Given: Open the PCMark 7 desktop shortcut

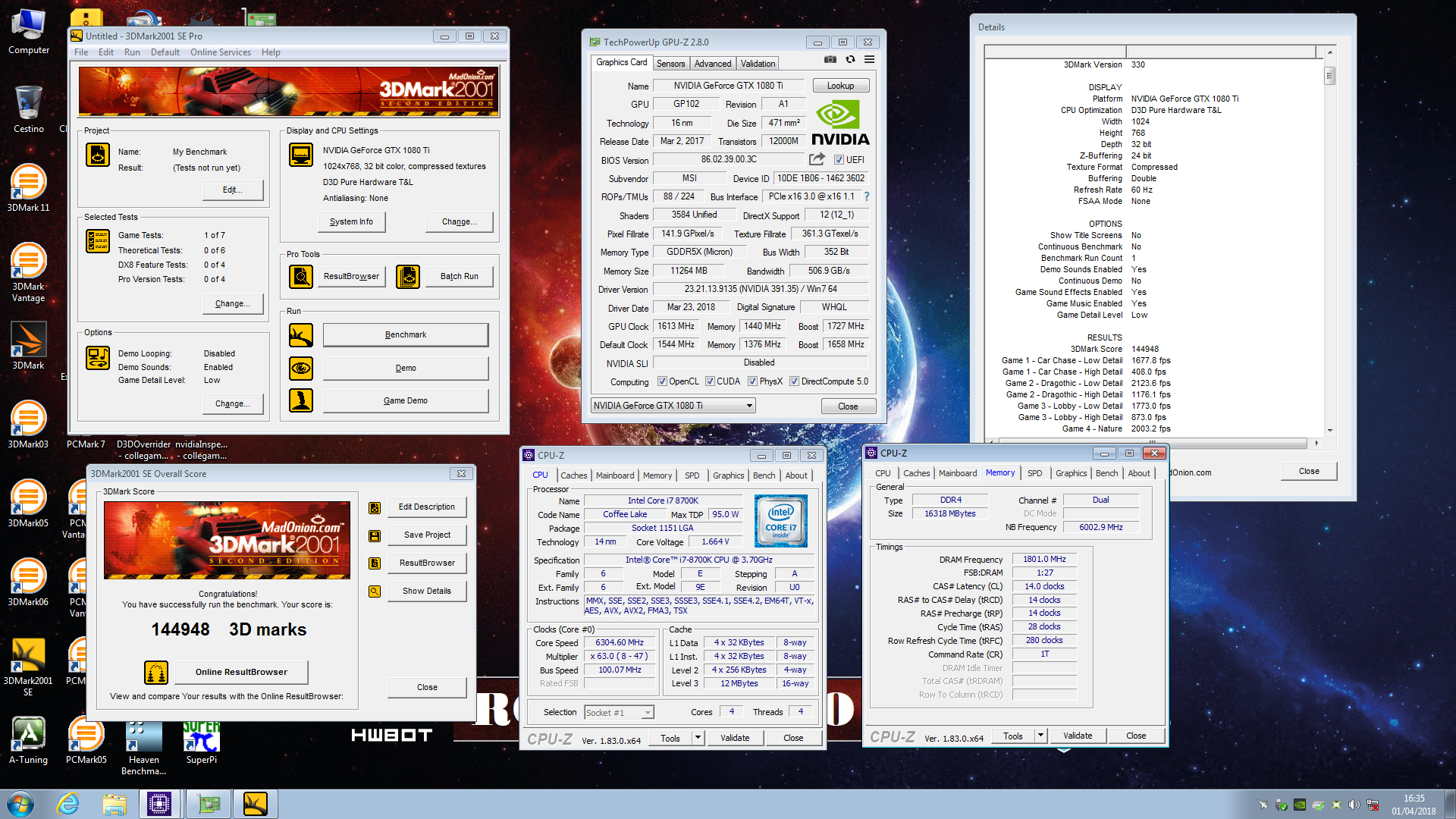Looking at the screenshot, I should (x=86, y=444).
